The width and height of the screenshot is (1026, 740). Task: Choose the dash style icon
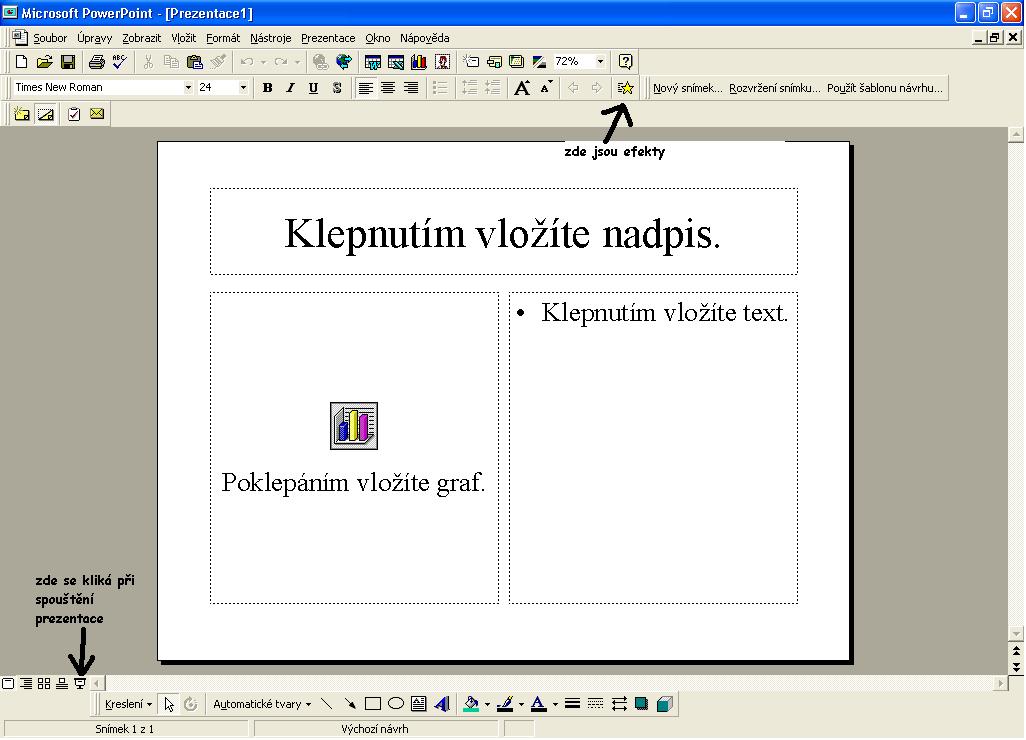595,704
